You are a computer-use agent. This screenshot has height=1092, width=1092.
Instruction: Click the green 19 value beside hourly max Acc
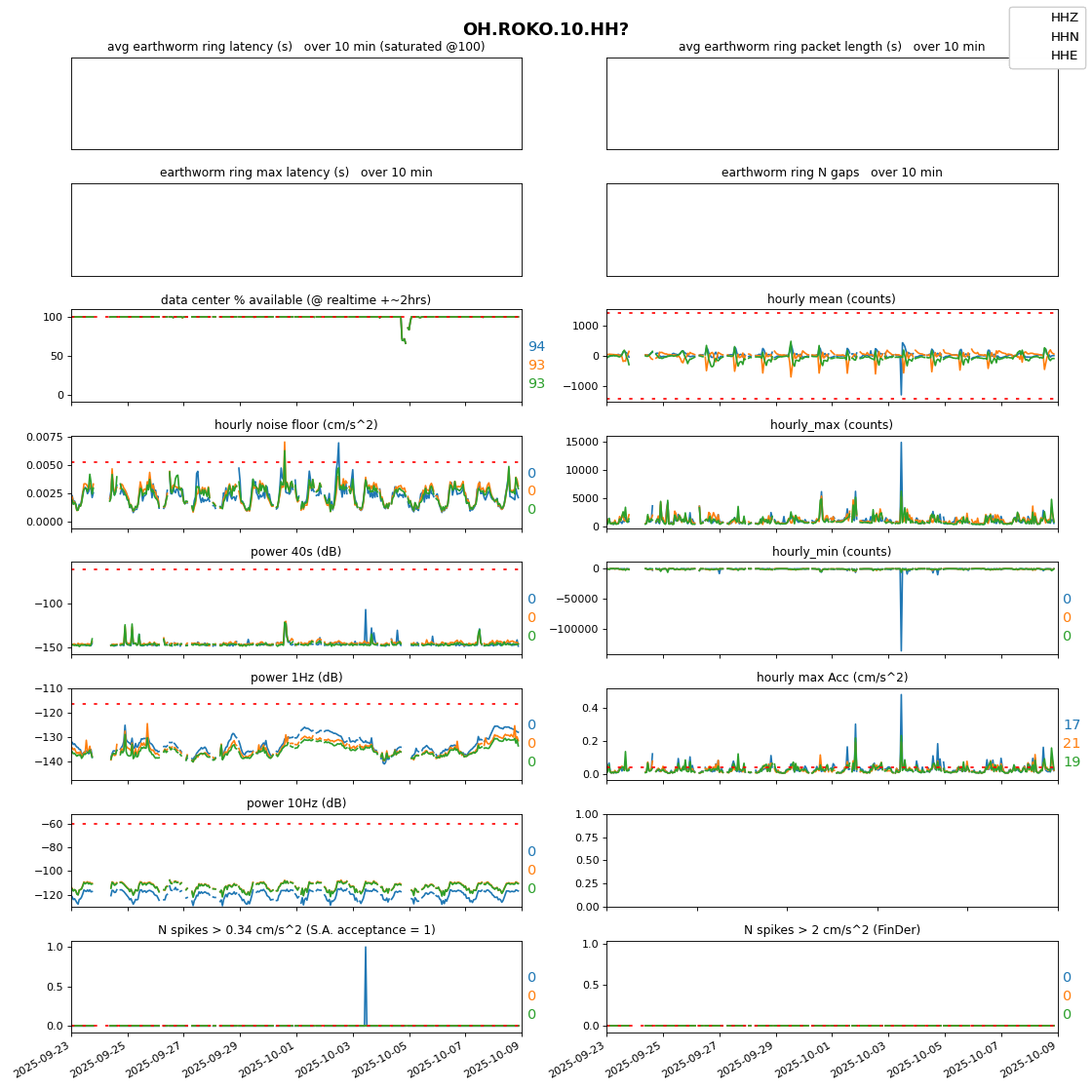tap(1072, 762)
